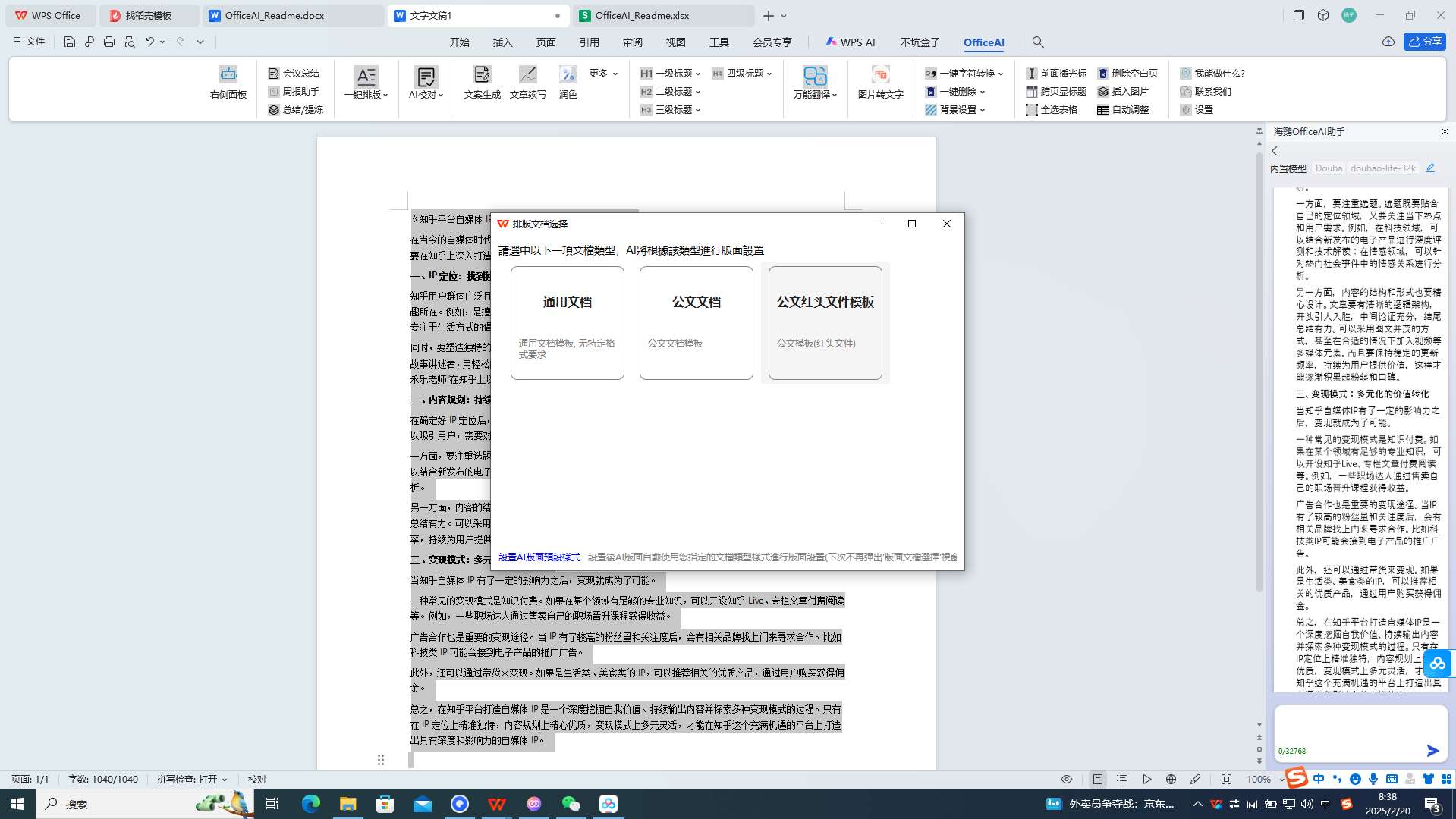The image size is (1456, 819).
Task: Click the 自动调整 auto-adjust tool
Action: tap(1123, 110)
